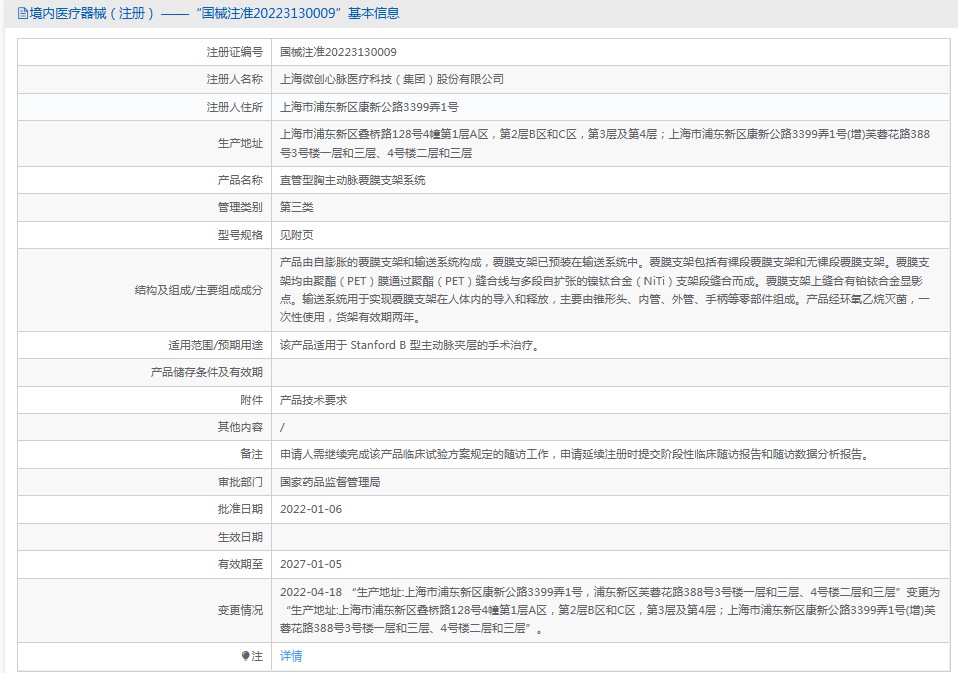Click the document icon in page header

tap(9, 13)
